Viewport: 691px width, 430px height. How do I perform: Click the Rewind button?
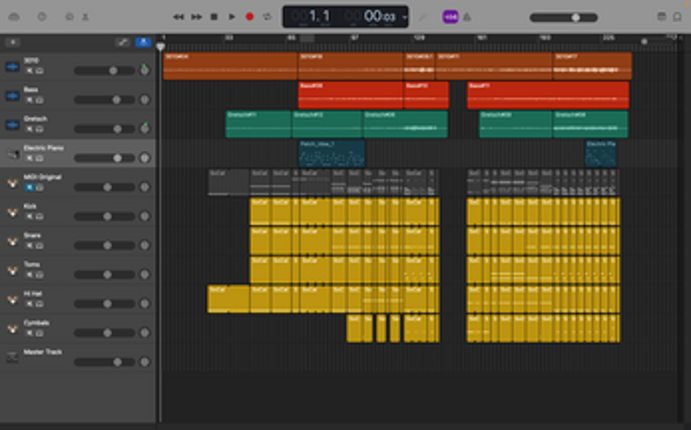[x=178, y=17]
